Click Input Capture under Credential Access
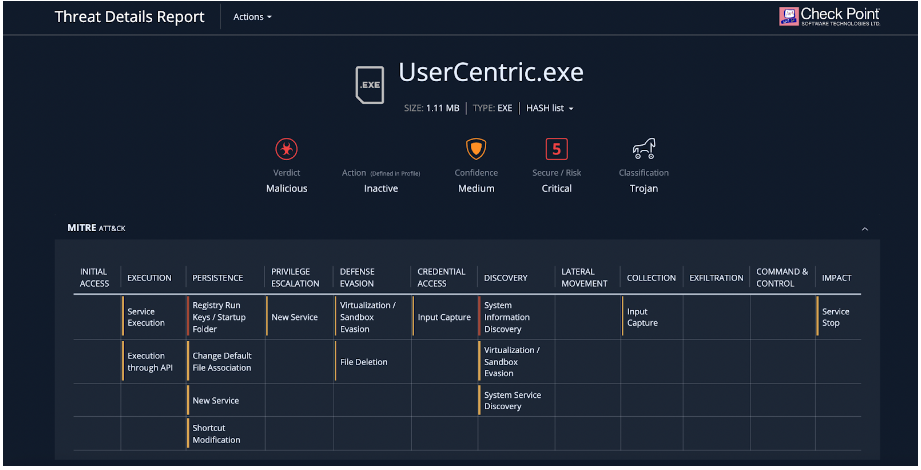Viewport: 921px width, 470px height. (x=444, y=317)
